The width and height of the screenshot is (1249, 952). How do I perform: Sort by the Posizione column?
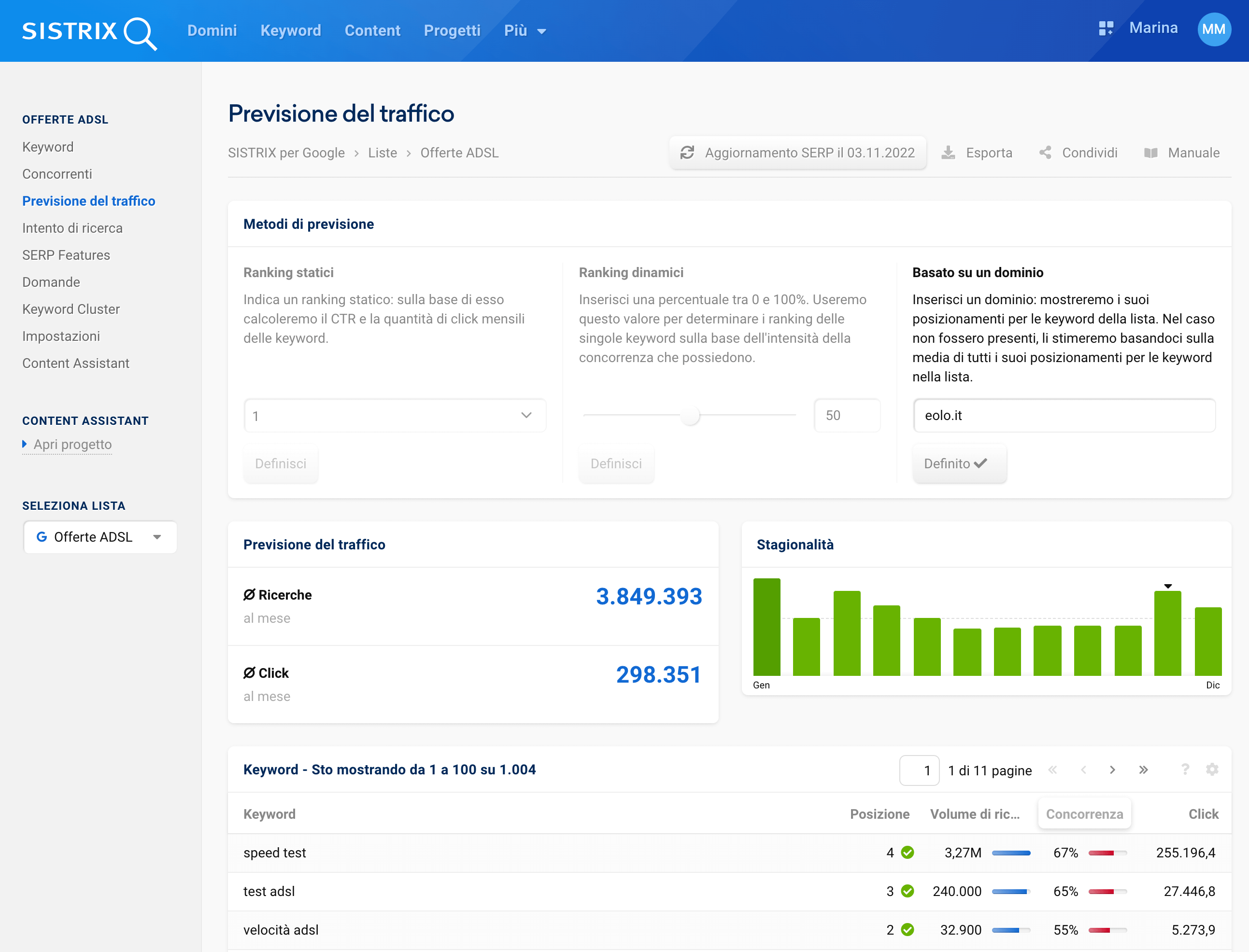(880, 814)
